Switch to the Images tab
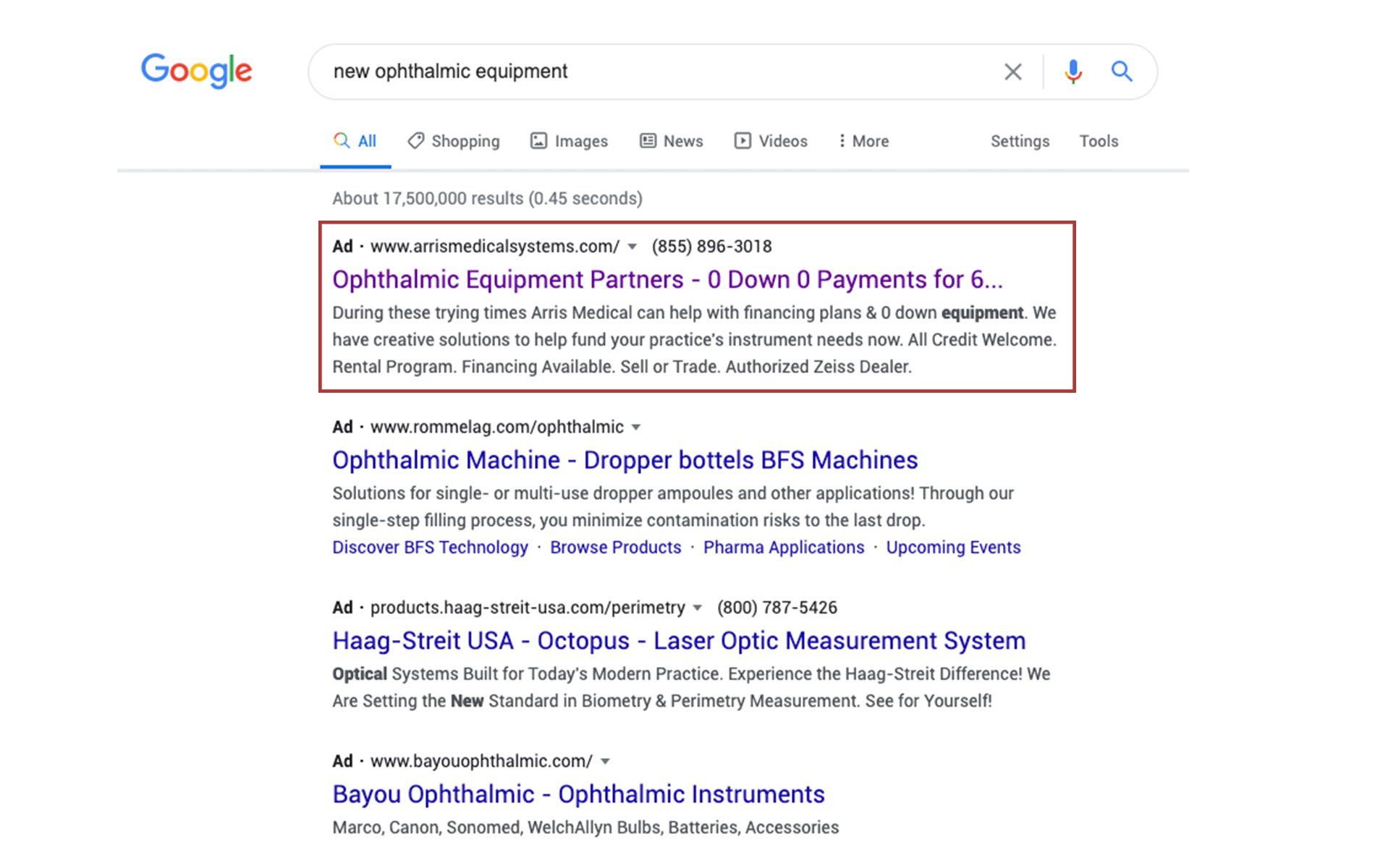This screenshot has width=1375, height=868. click(x=569, y=141)
